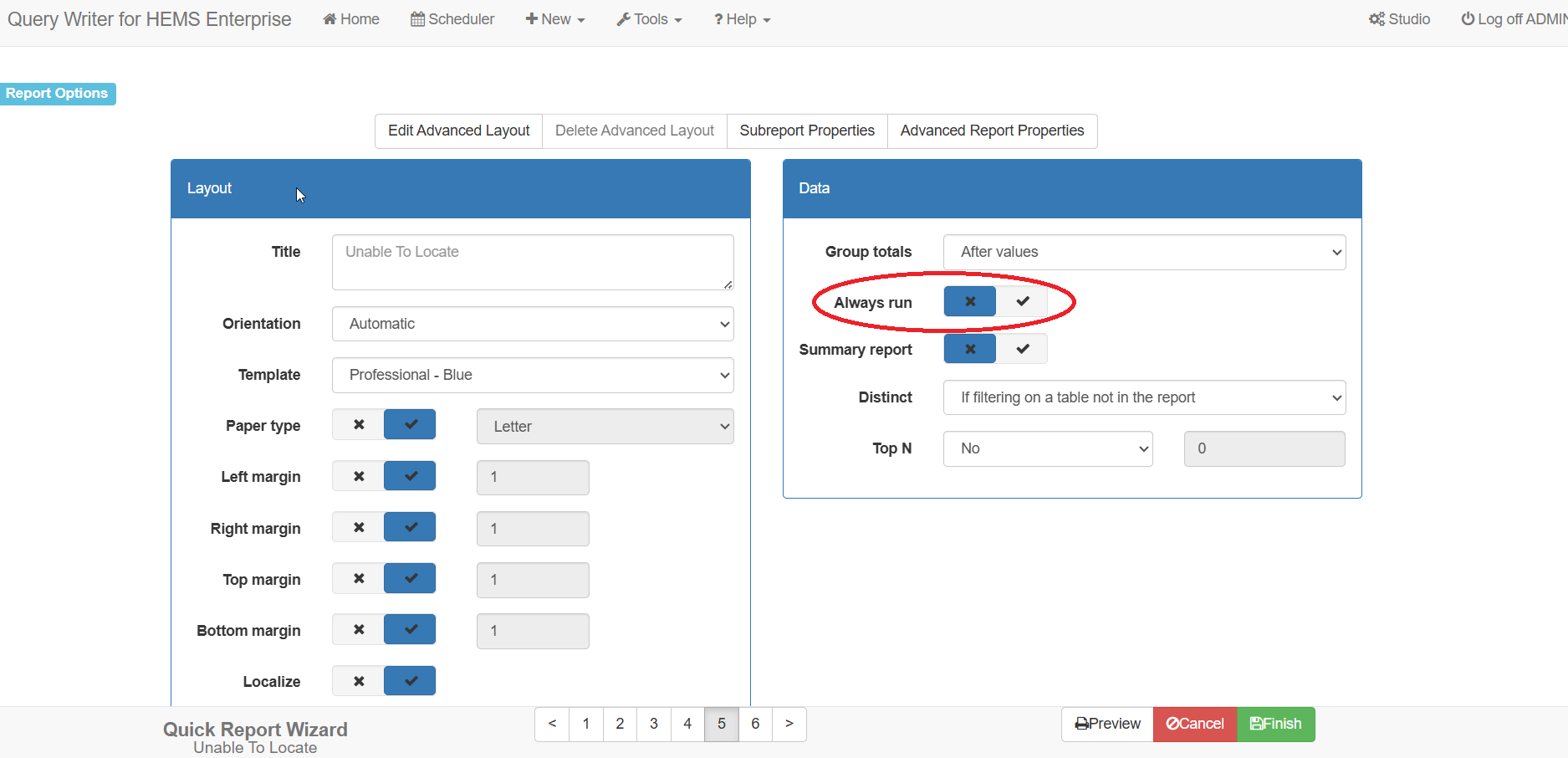Set Always run to on (checkmark)
The width and height of the screenshot is (1568, 758).
[x=1022, y=301]
